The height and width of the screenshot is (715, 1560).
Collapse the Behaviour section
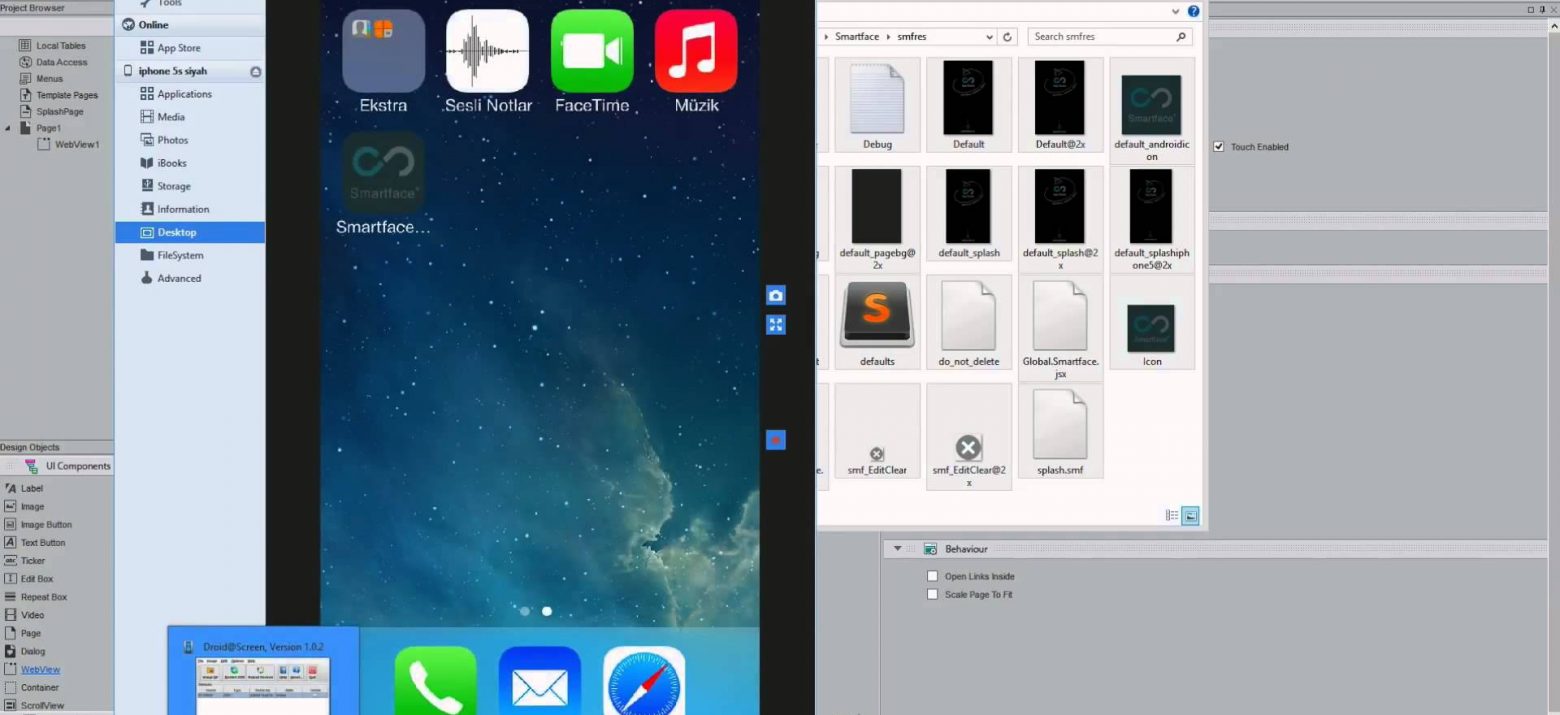click(x=897, y=549)
